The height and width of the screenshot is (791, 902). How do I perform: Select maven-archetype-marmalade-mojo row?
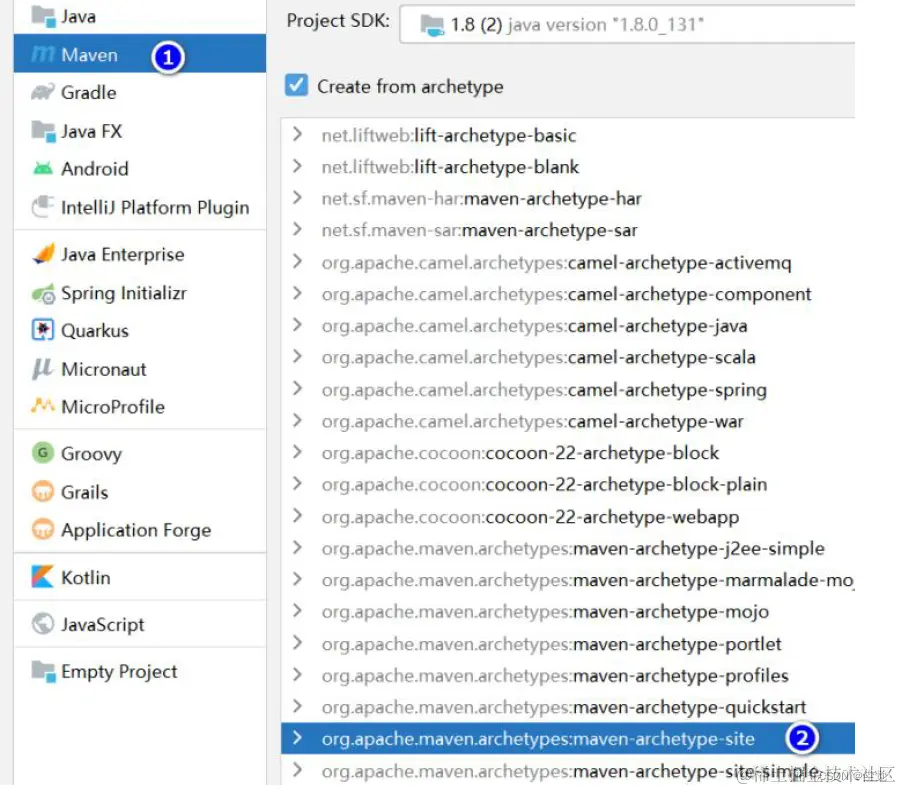pos(568,580)
